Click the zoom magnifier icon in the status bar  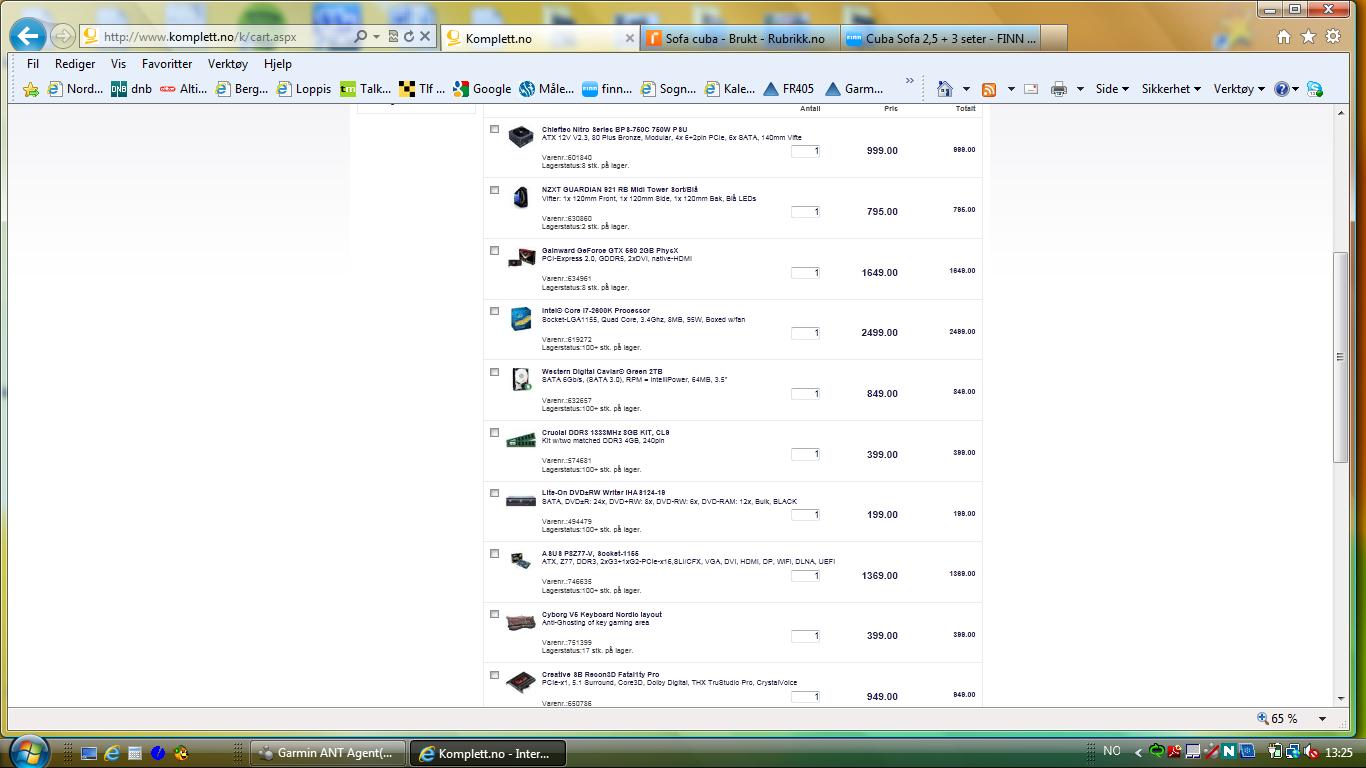tap(1263, 718)
